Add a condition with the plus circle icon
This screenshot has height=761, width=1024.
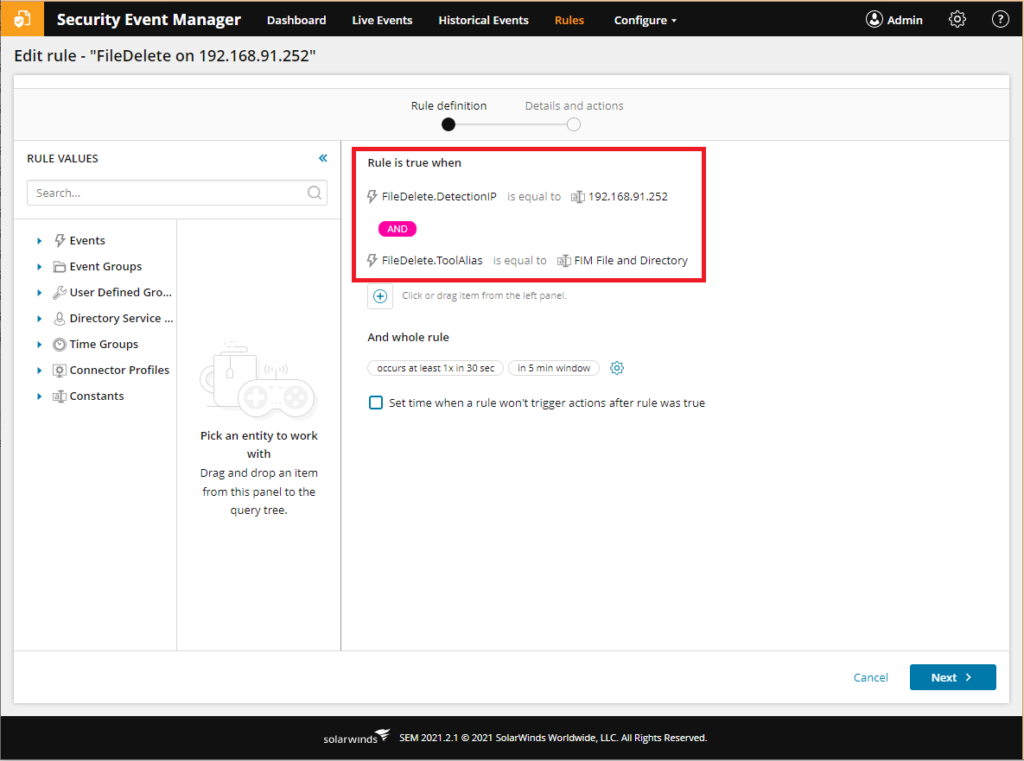(380, 296)
